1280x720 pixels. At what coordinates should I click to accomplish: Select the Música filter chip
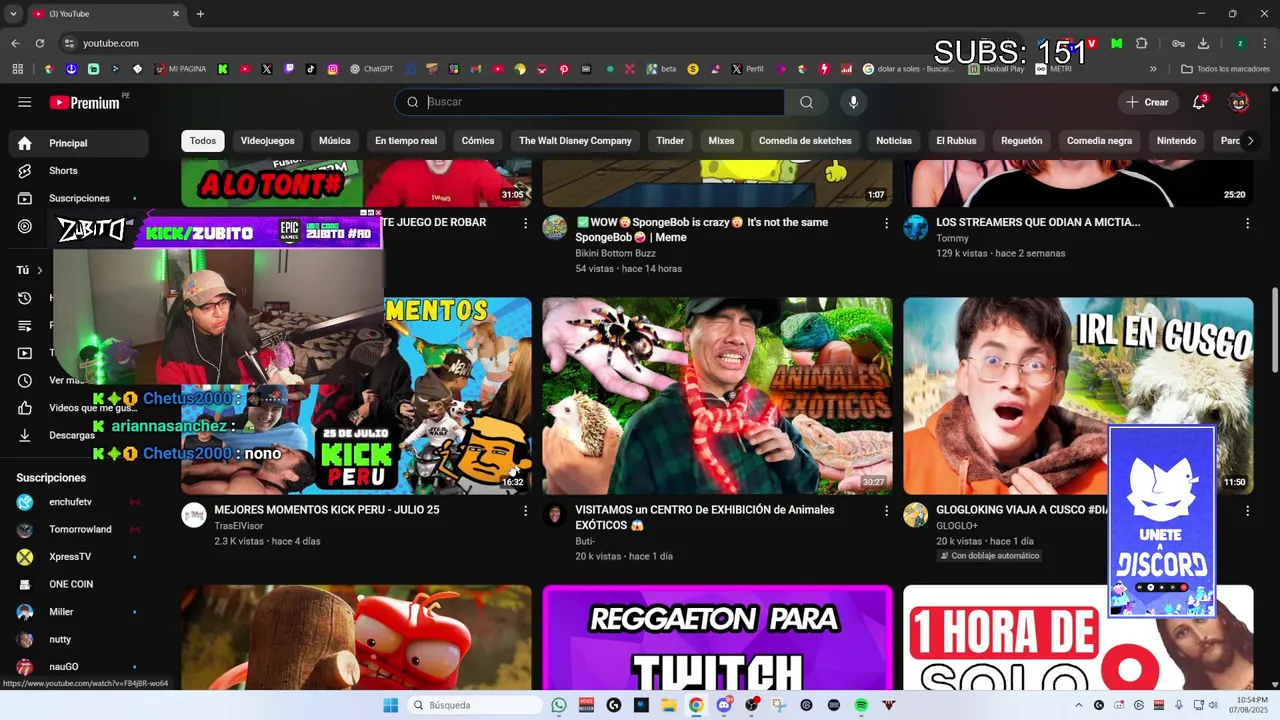point(335,141)
